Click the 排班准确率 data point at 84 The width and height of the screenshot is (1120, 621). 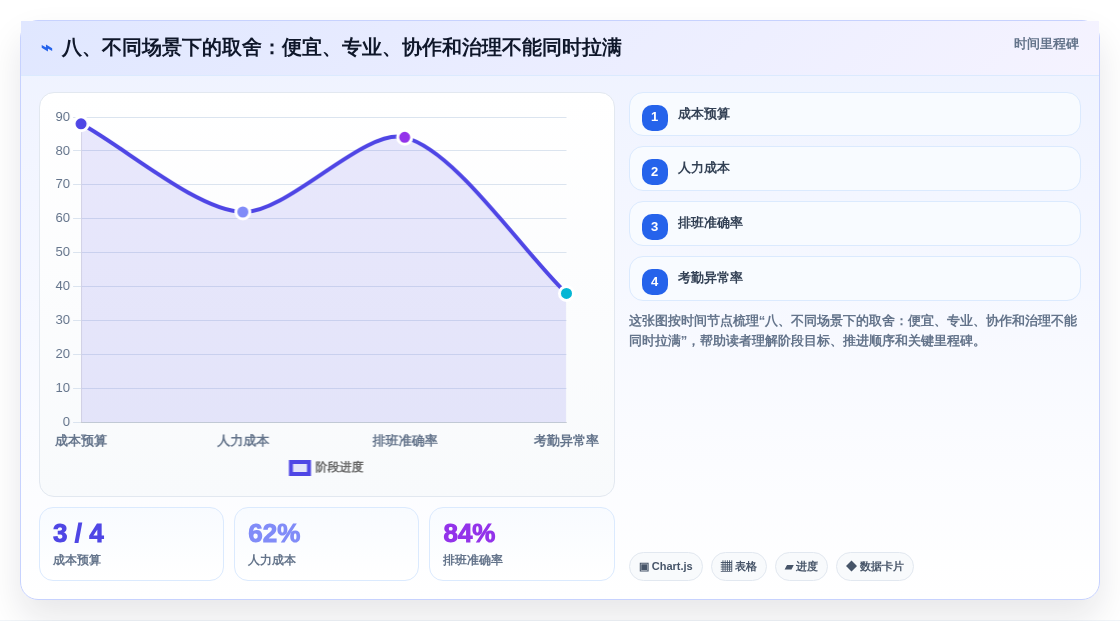[x=405, y=137]
